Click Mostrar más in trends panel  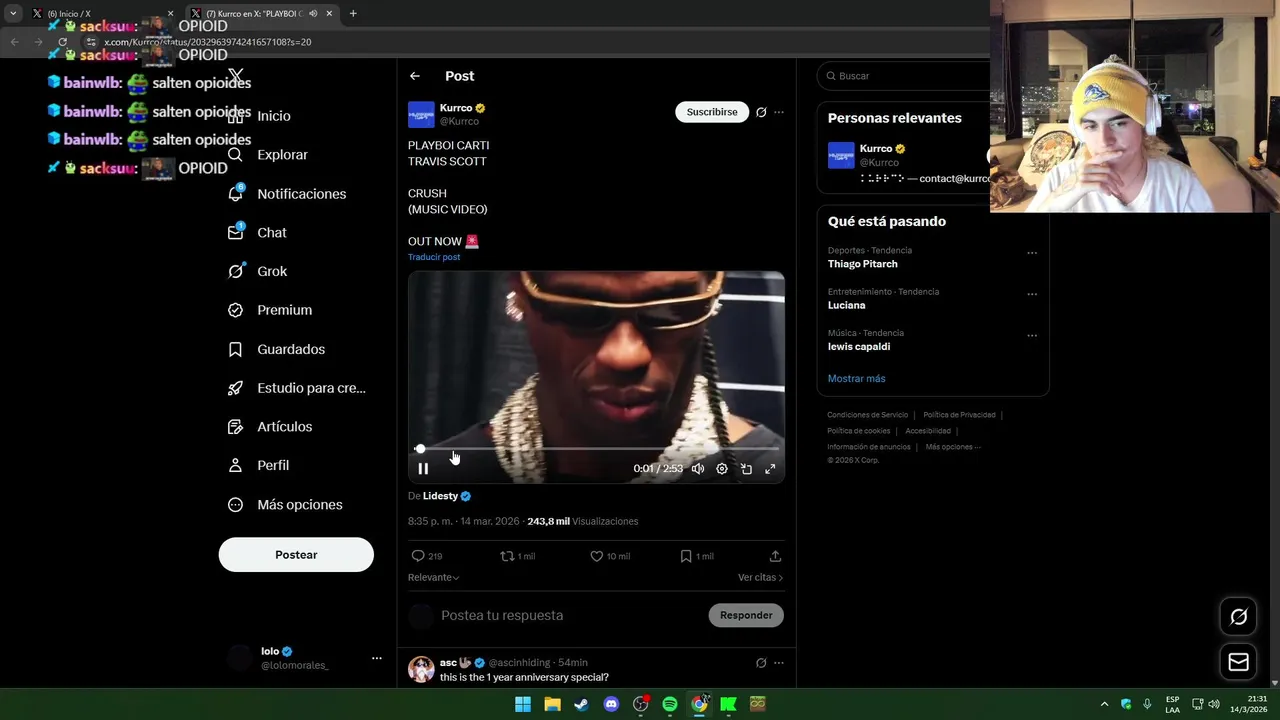point(857,379)
